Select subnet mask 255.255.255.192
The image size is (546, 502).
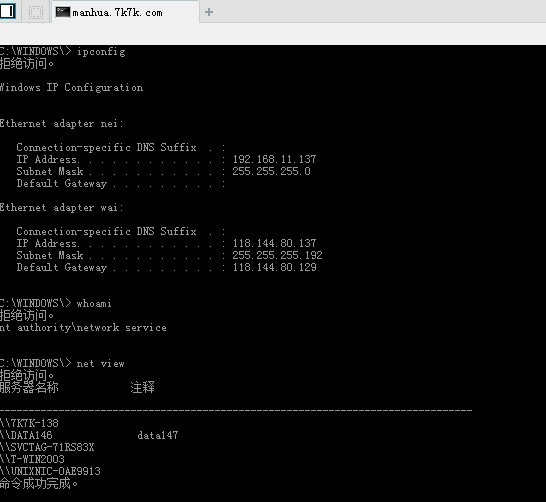click(277, 255)
